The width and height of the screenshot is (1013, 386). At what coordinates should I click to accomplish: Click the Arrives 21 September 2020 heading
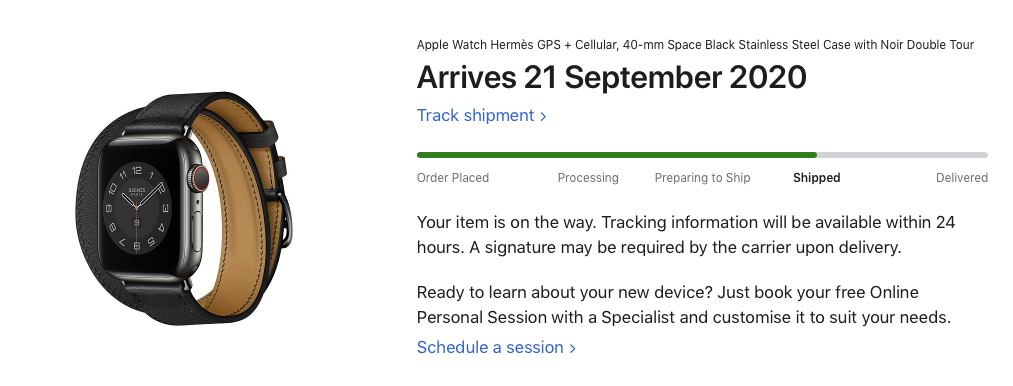click(x=612, y=78)
